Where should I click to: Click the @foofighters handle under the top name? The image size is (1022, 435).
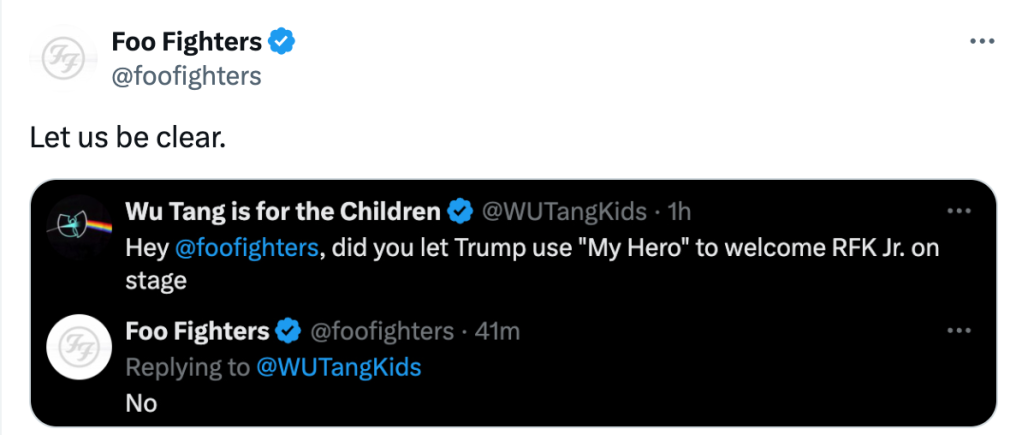186,76
